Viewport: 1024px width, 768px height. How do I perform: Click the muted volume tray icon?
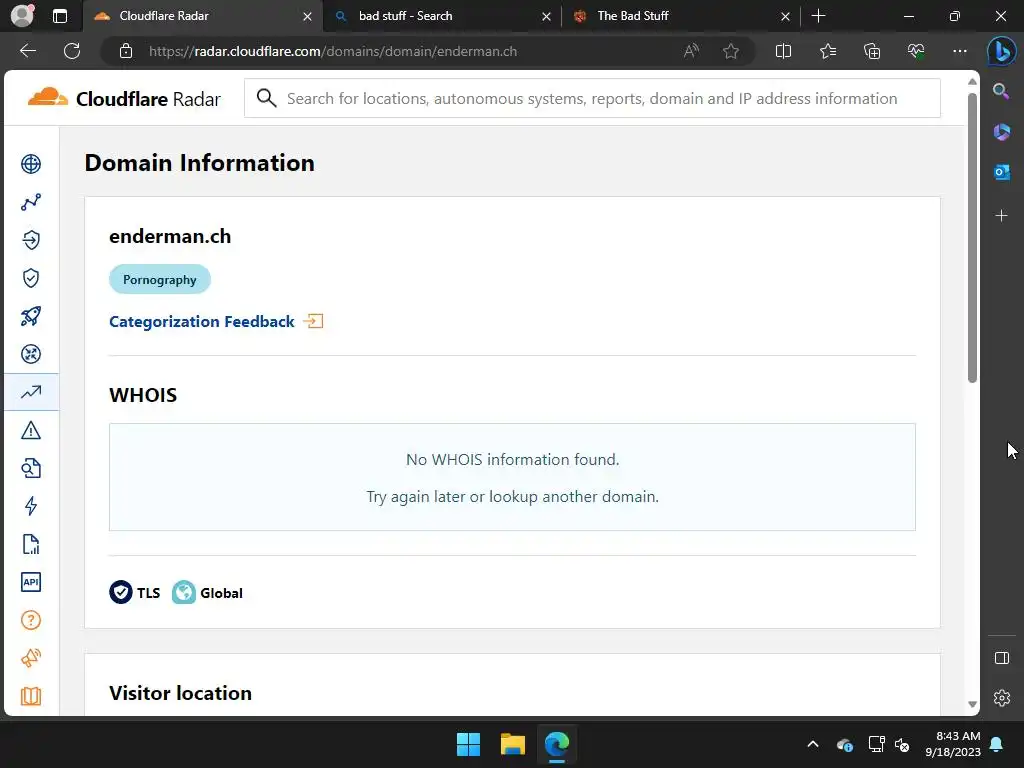click(x=903, y=744)
